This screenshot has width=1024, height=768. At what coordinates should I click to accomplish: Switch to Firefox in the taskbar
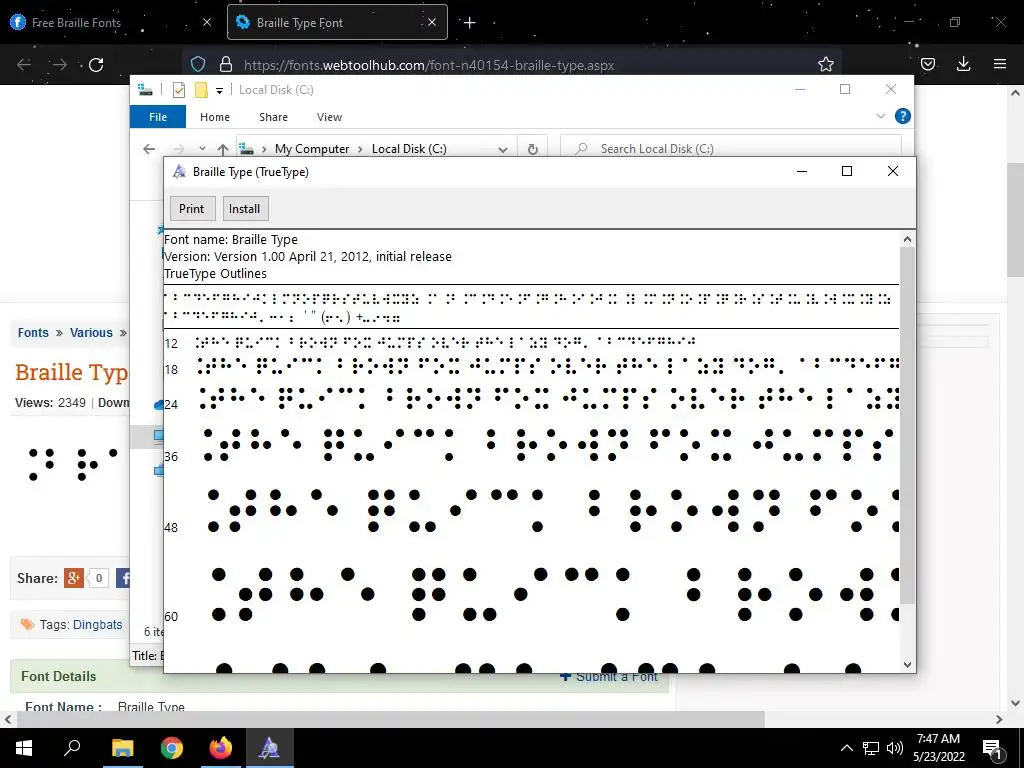pos(221,748)
